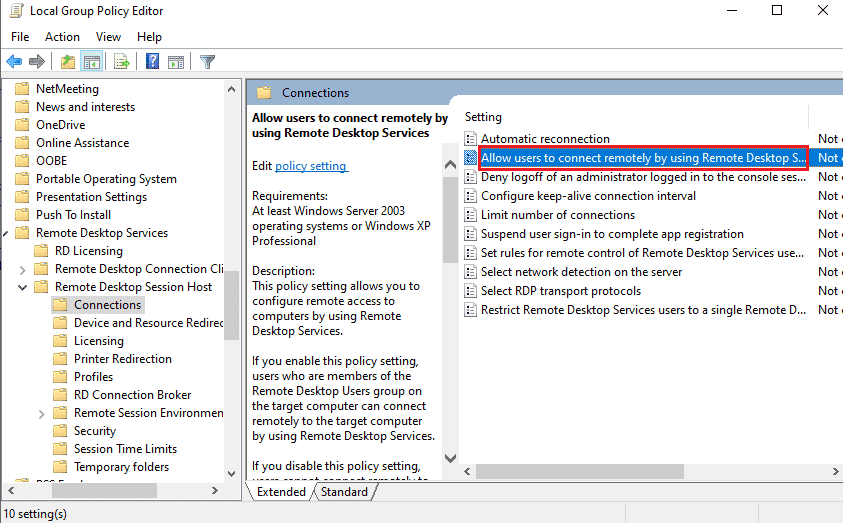Click the Profiles folder icon
This screenshot has height=523, width=843.
click(x=60, y=377)
